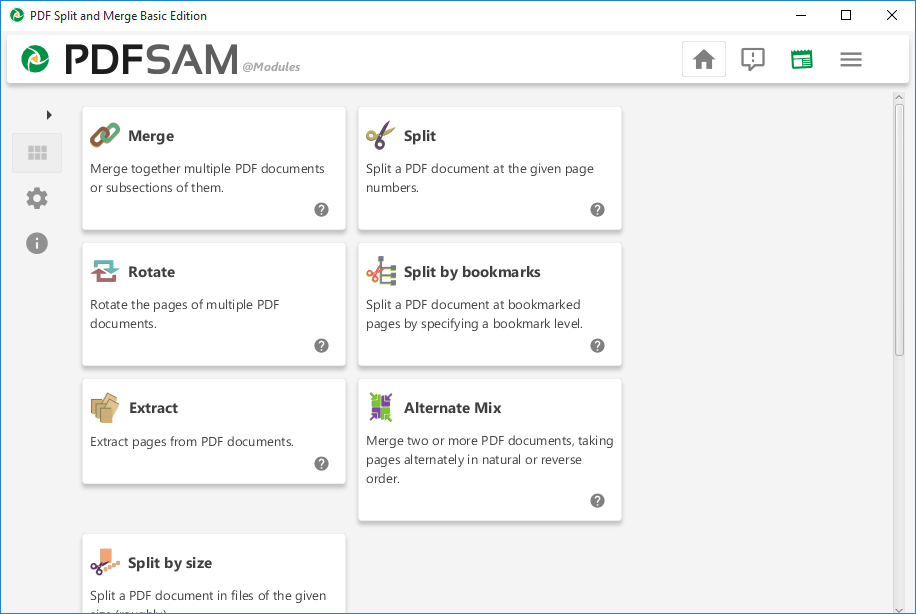This screenshot has width=916, height=614.
Task: Click the Home button in header
Action: tap(704, 59)
